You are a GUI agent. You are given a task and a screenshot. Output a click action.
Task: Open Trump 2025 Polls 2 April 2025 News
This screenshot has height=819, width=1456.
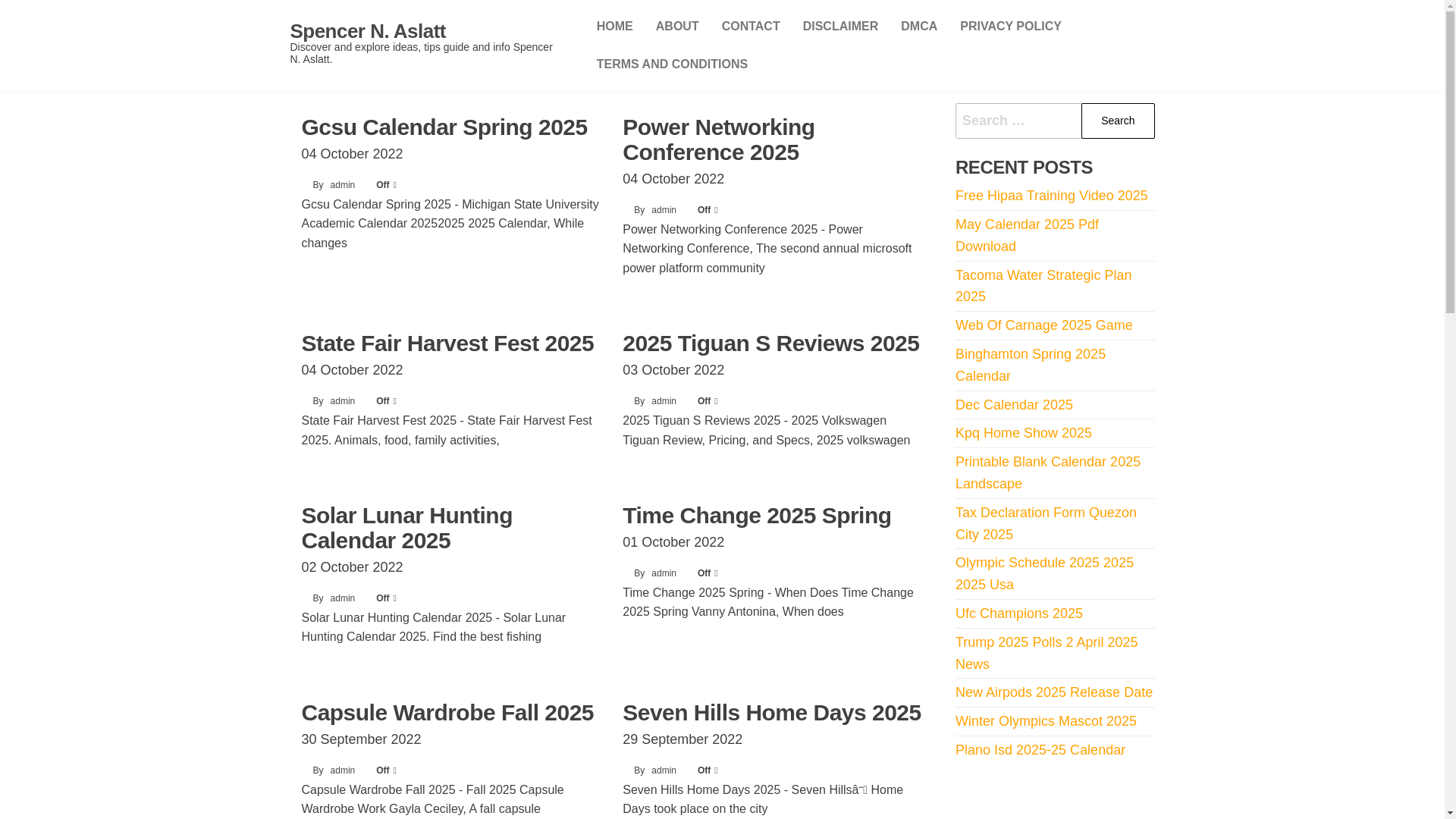tap(1046, 653)
